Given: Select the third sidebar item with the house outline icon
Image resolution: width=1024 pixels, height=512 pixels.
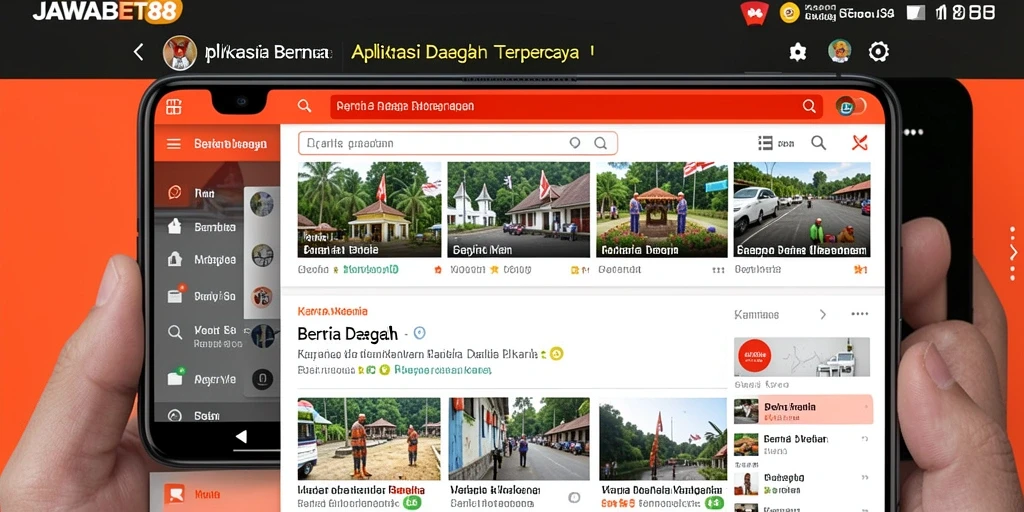Looking at the screenshot, I should point(174,259).
